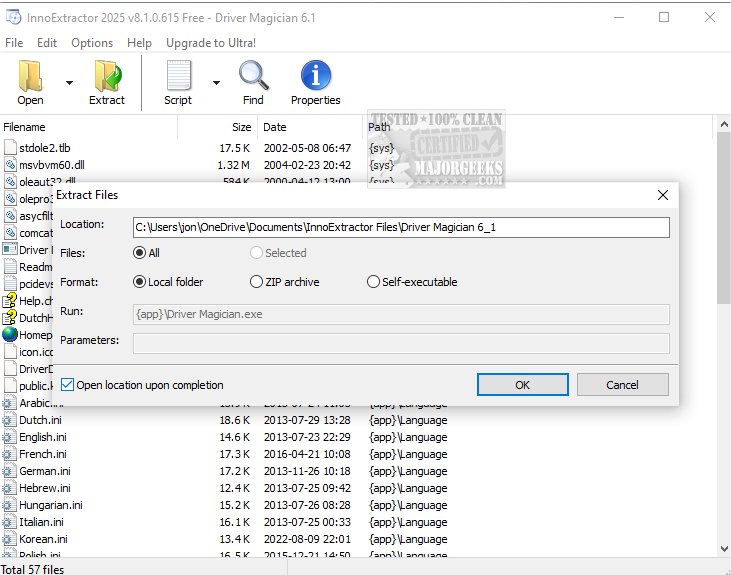Open the Edit menu
The image size is (731, 575).
point(47,43)
